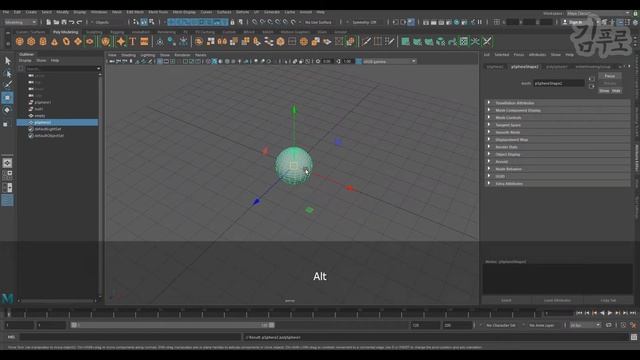640x360 pixels.
Task: Click the Sign In account icon
Action: click(x=565, y=22)
